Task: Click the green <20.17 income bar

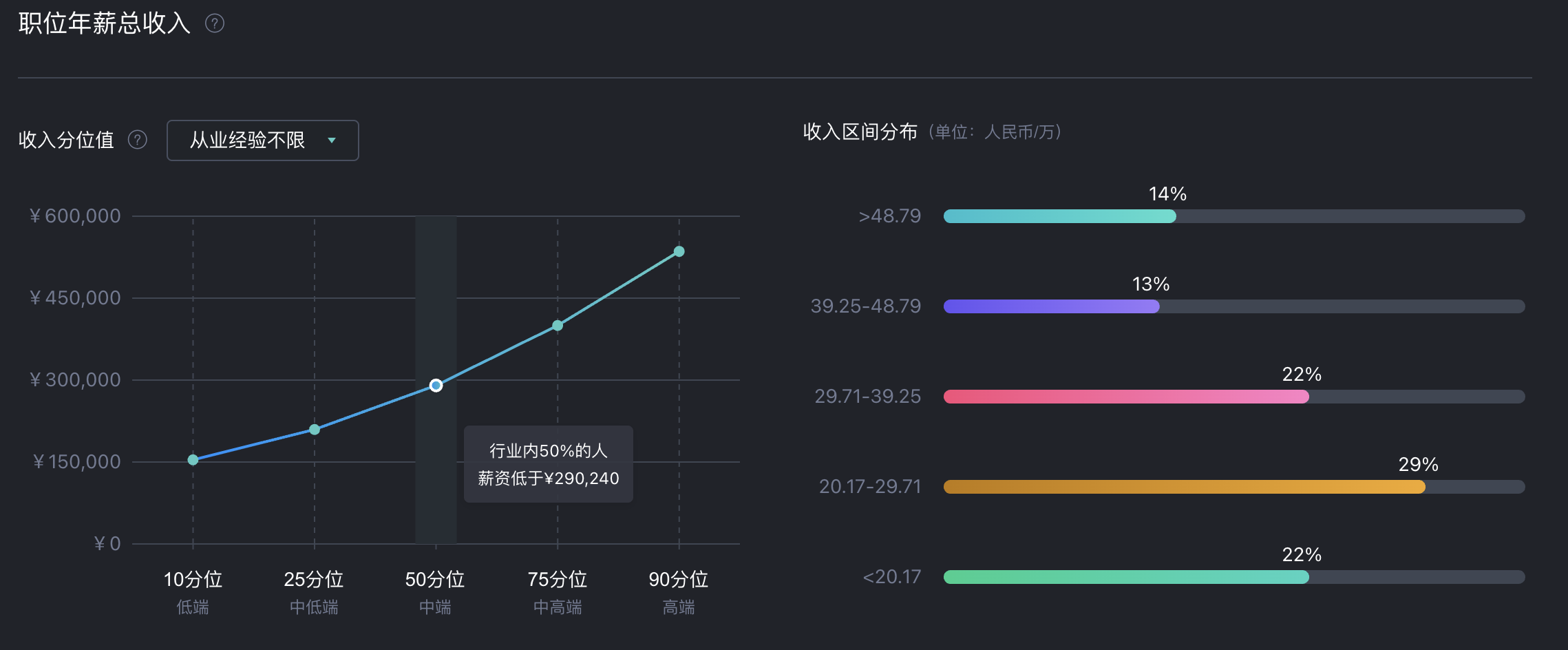Action: pyautogui.click(x=1125, y=577)
